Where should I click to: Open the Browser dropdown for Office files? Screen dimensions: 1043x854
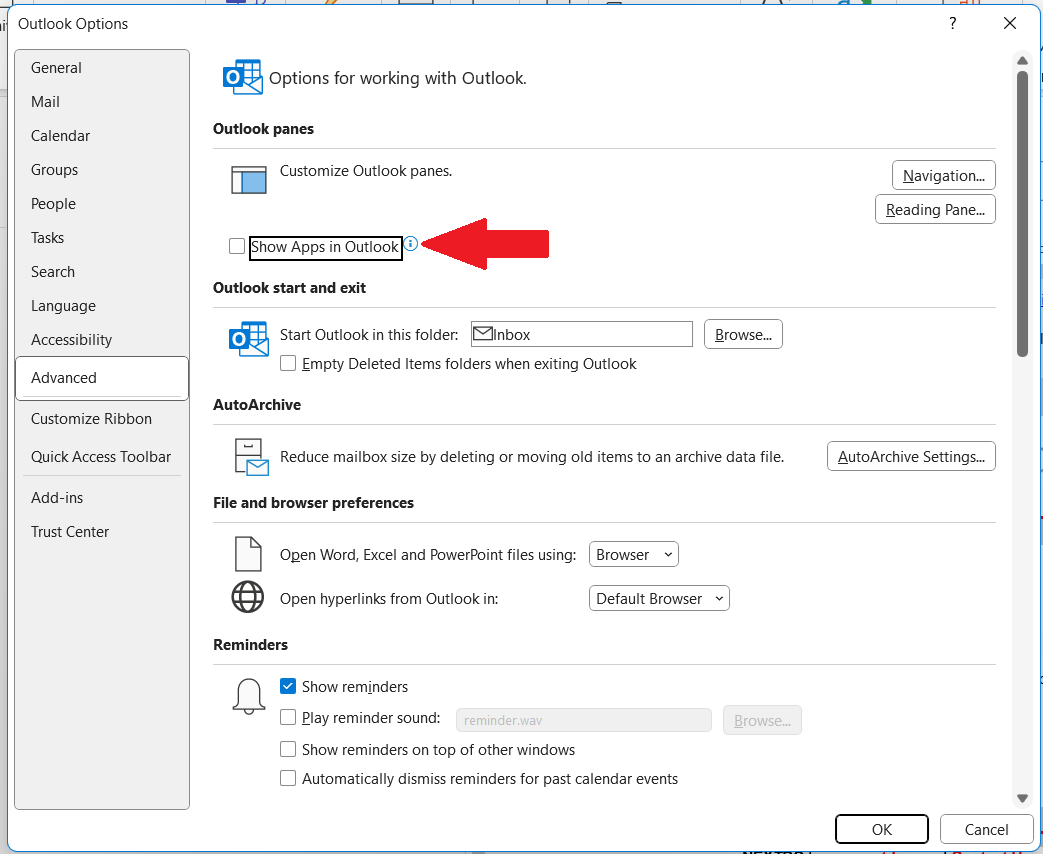pos(633,554)
